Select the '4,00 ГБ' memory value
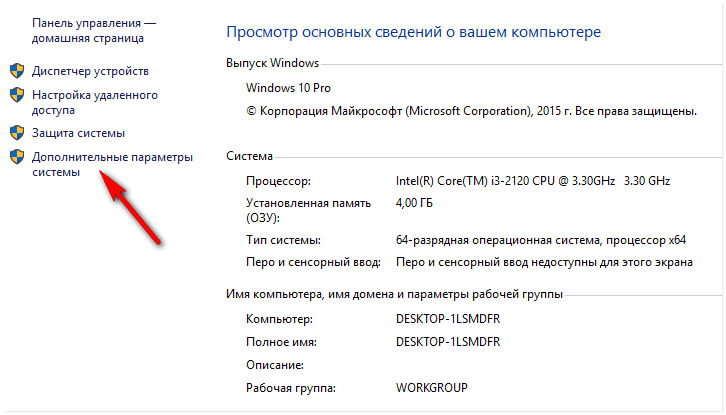 pos(414,203)
